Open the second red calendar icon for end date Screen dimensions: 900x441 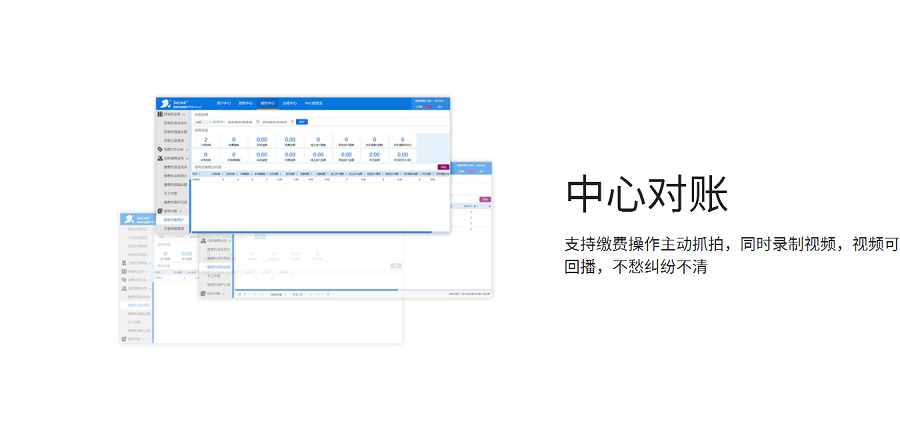pyautogui.click(x=292, y=122)
